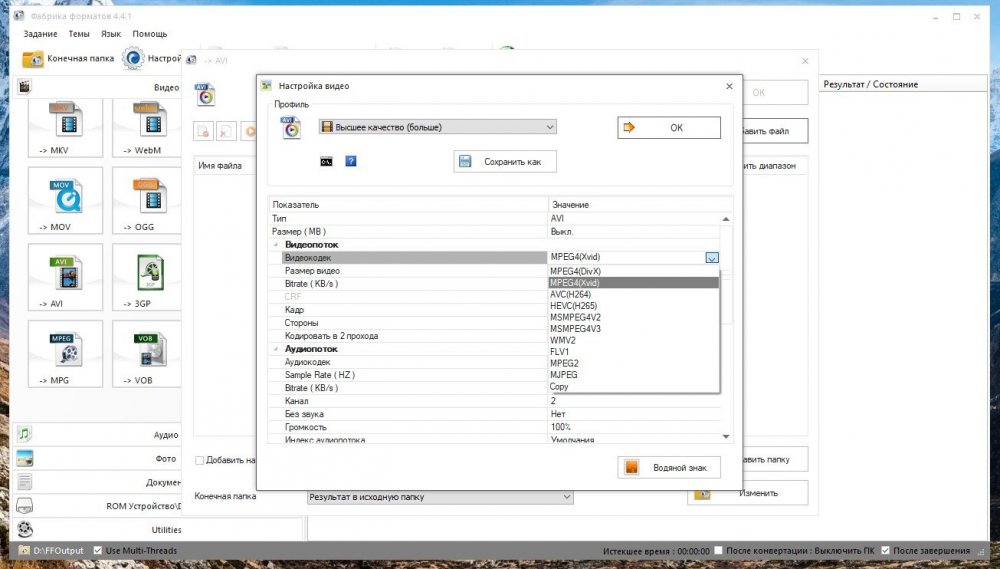Click the blue help question mark icon
Screen dimensions: 1000x569
(351, 161)
